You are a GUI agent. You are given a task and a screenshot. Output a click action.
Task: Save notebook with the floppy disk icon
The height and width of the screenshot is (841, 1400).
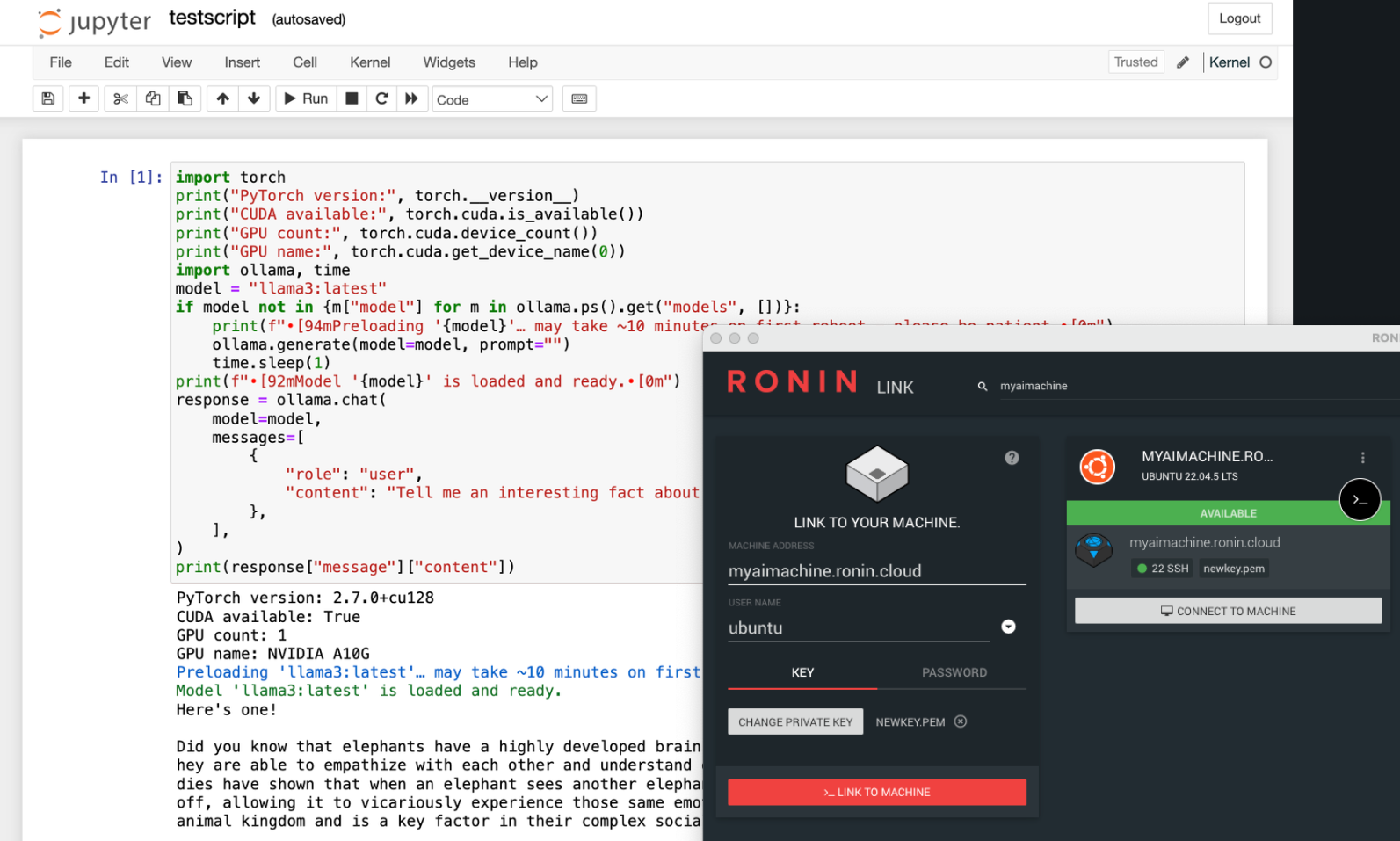(48, 98)
